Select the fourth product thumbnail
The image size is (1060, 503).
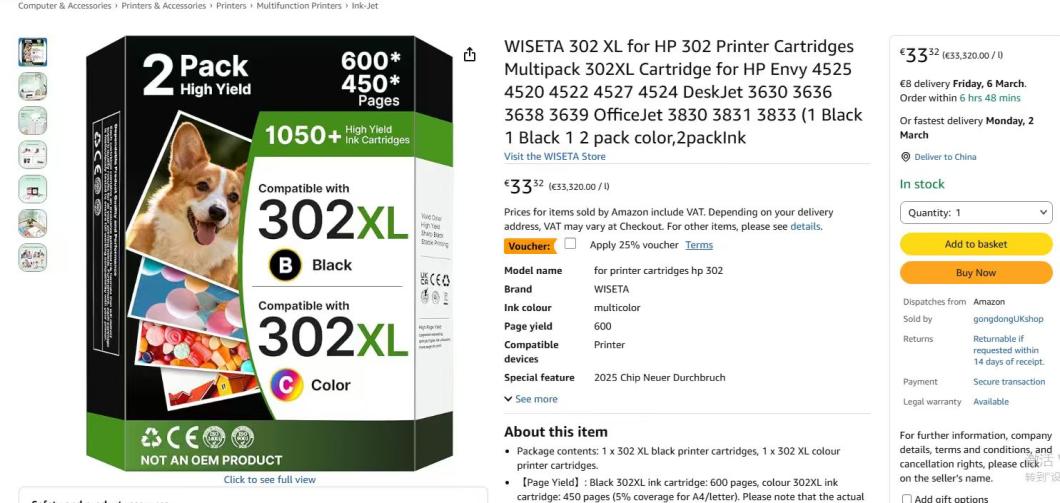coord(32,155)
